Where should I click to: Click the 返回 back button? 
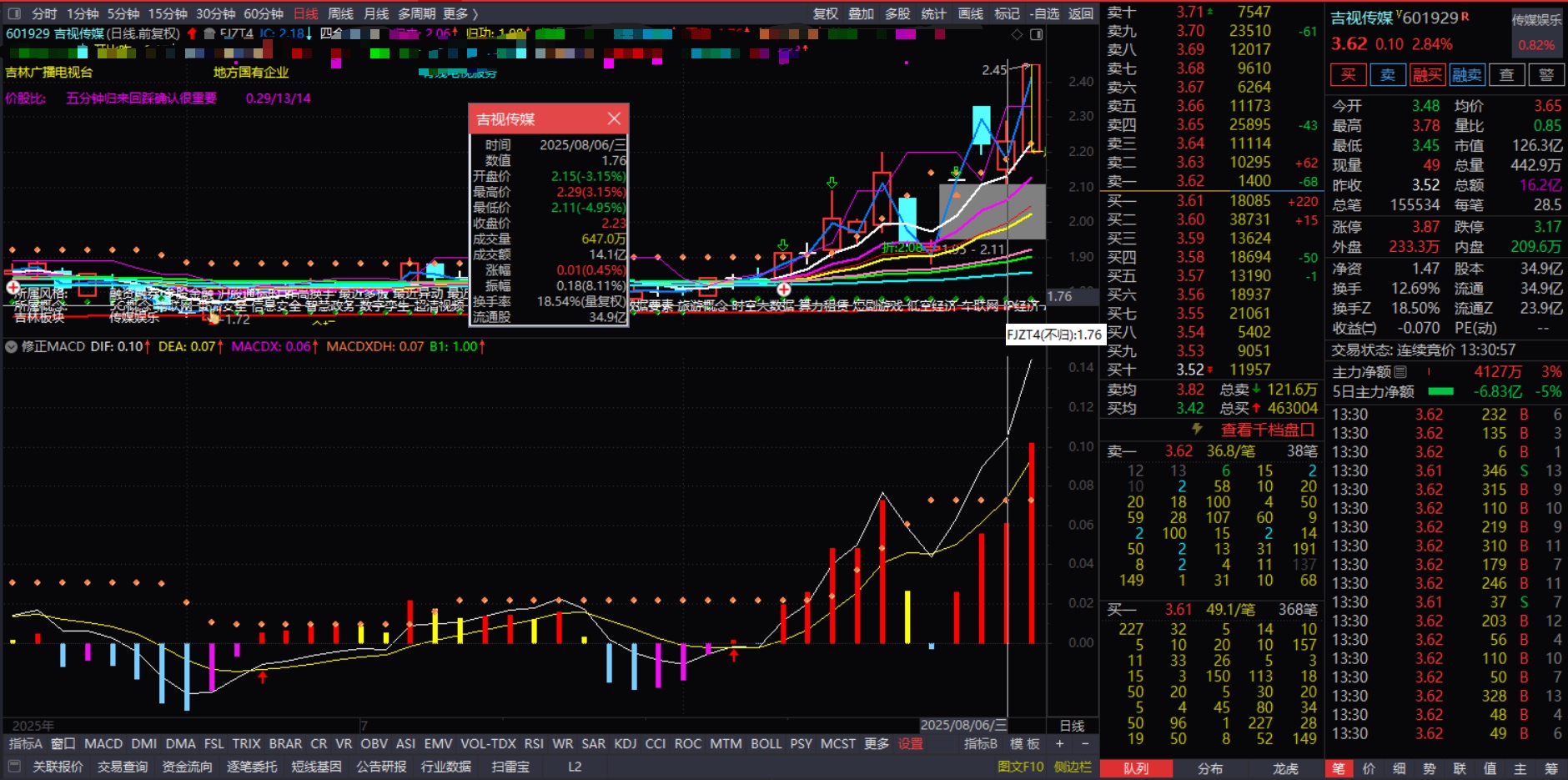(1081, 13)
